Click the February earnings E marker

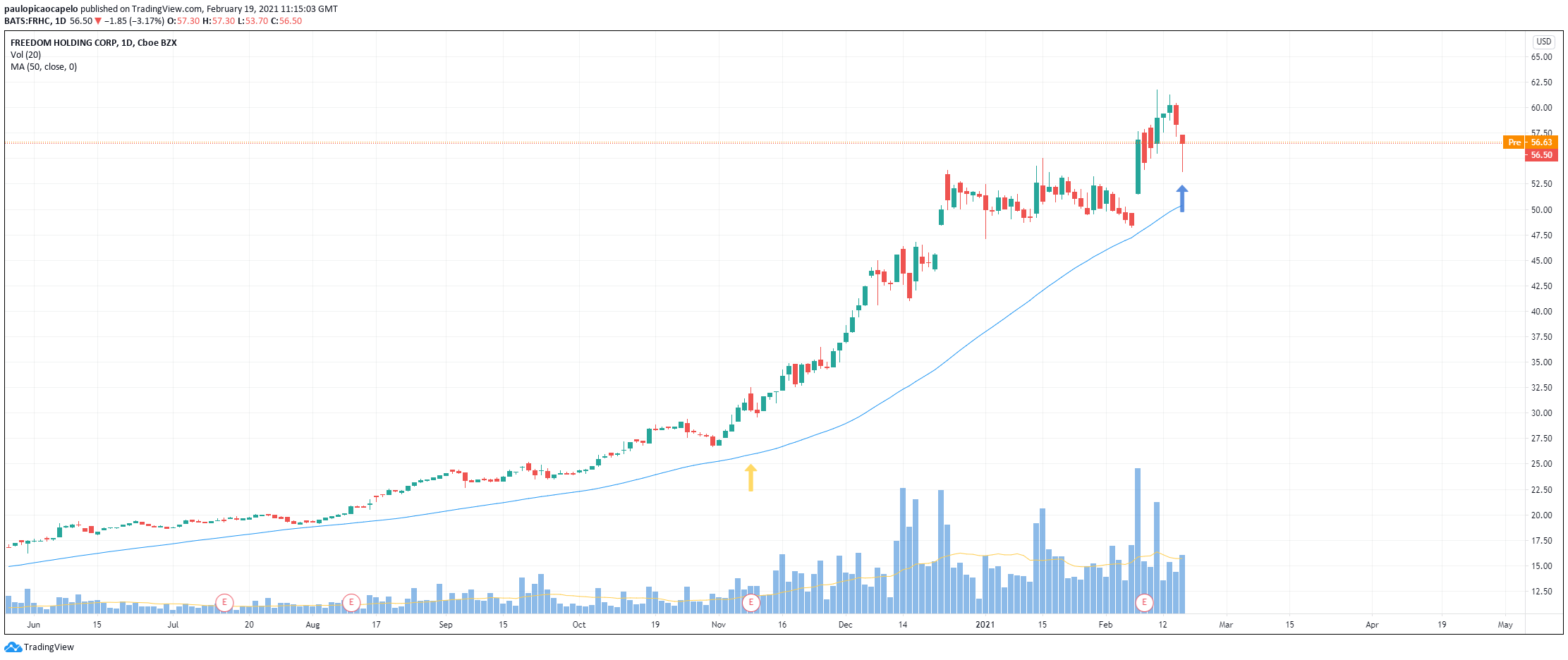(1144, 603)
